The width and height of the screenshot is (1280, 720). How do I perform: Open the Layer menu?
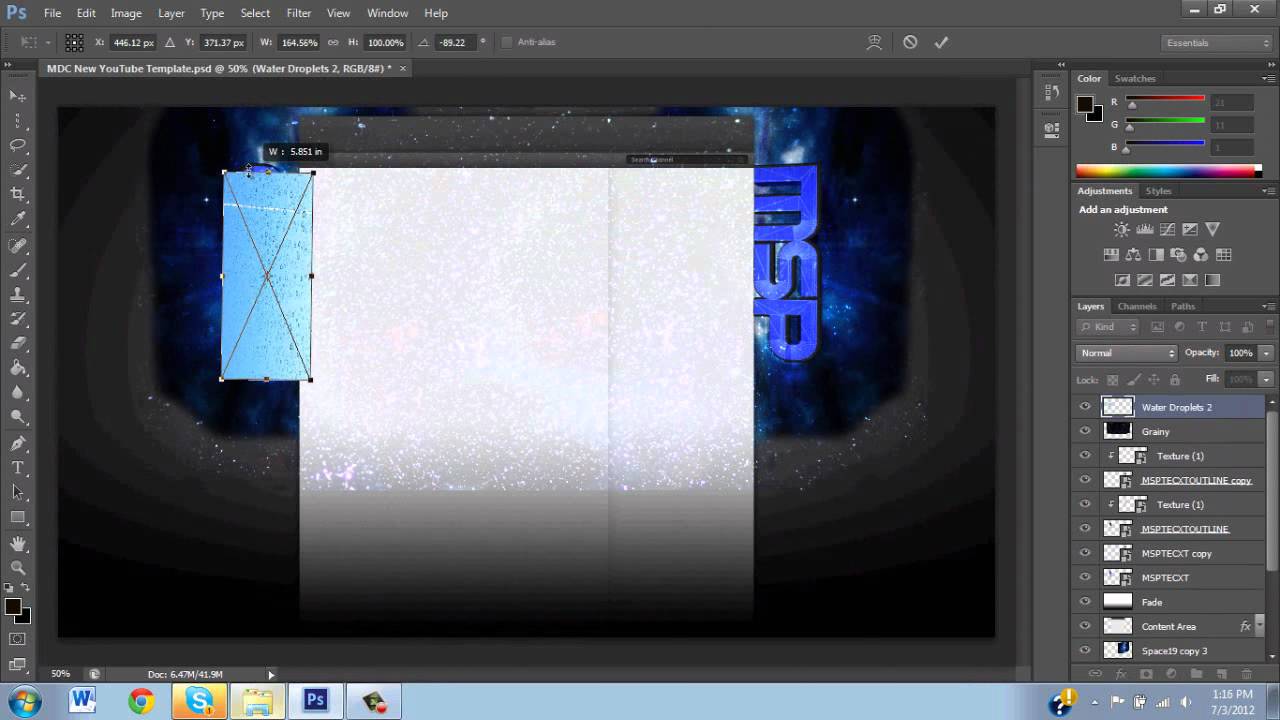pos(171,13)
